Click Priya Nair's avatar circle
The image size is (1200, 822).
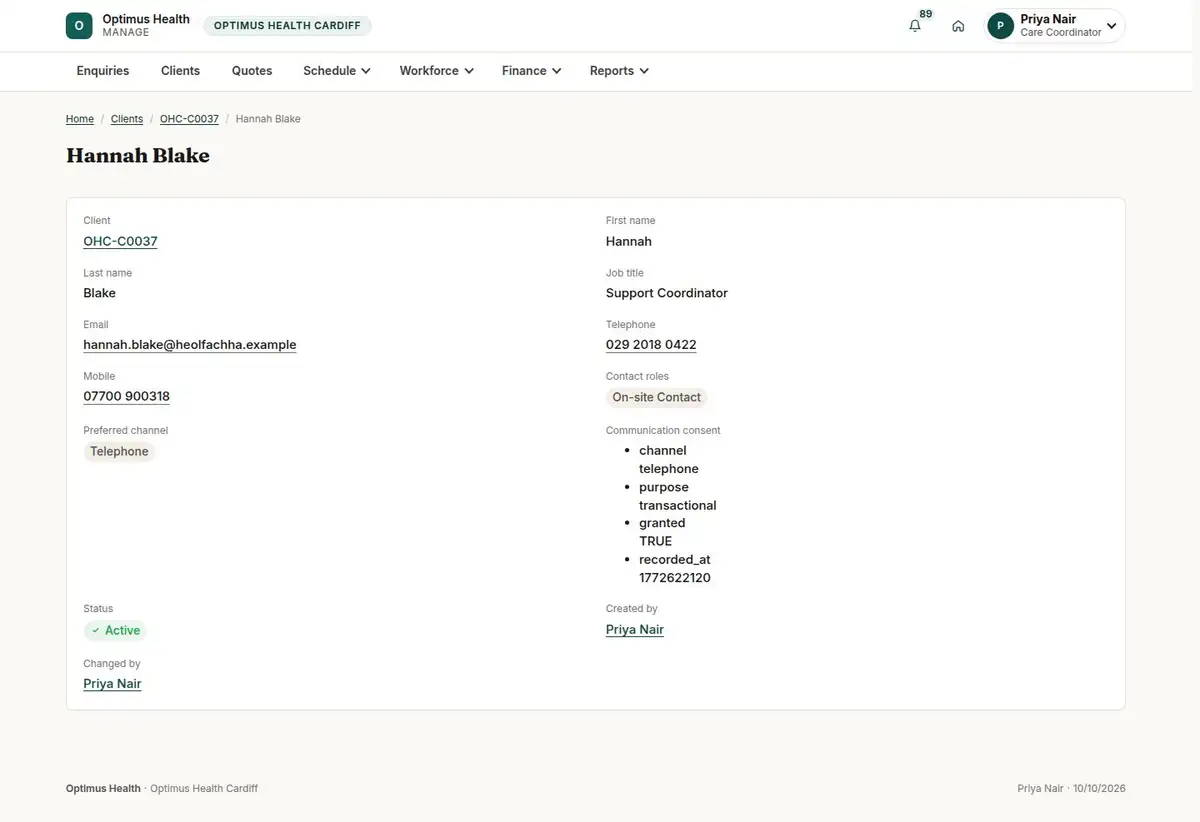pos(1000,26)
